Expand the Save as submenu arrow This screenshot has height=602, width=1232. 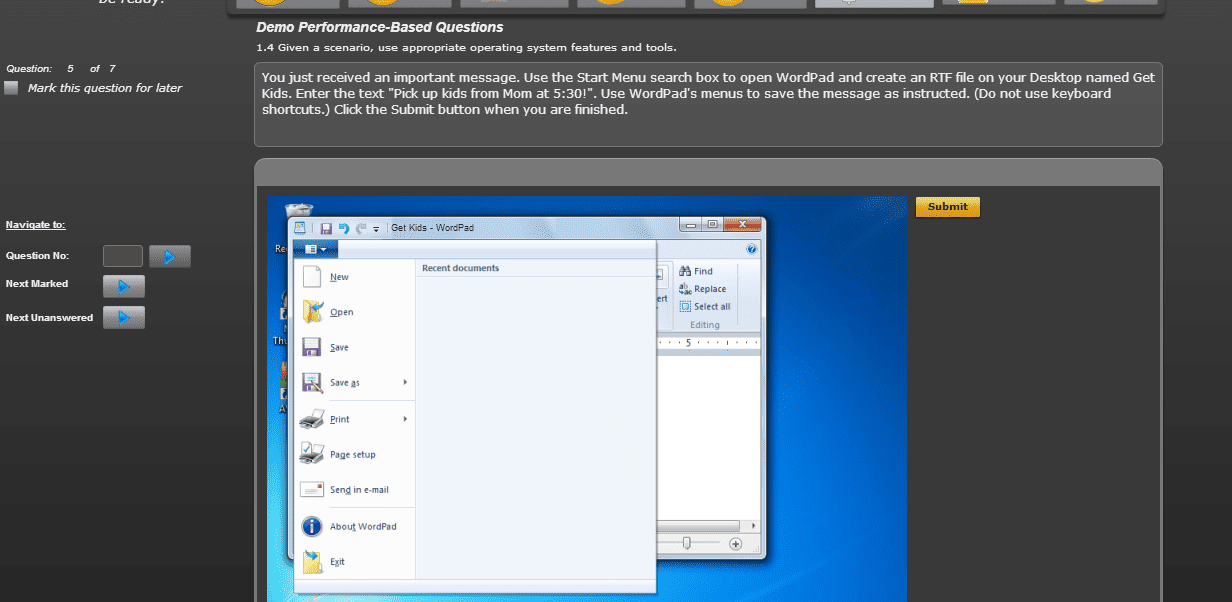[x=405, y=382]
